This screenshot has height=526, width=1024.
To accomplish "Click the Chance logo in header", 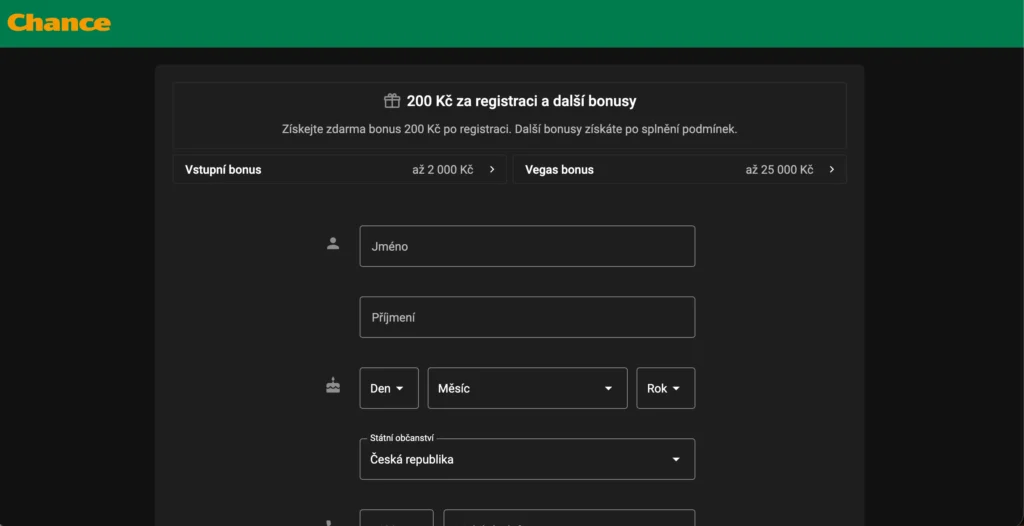I will [x=59, y=23].
